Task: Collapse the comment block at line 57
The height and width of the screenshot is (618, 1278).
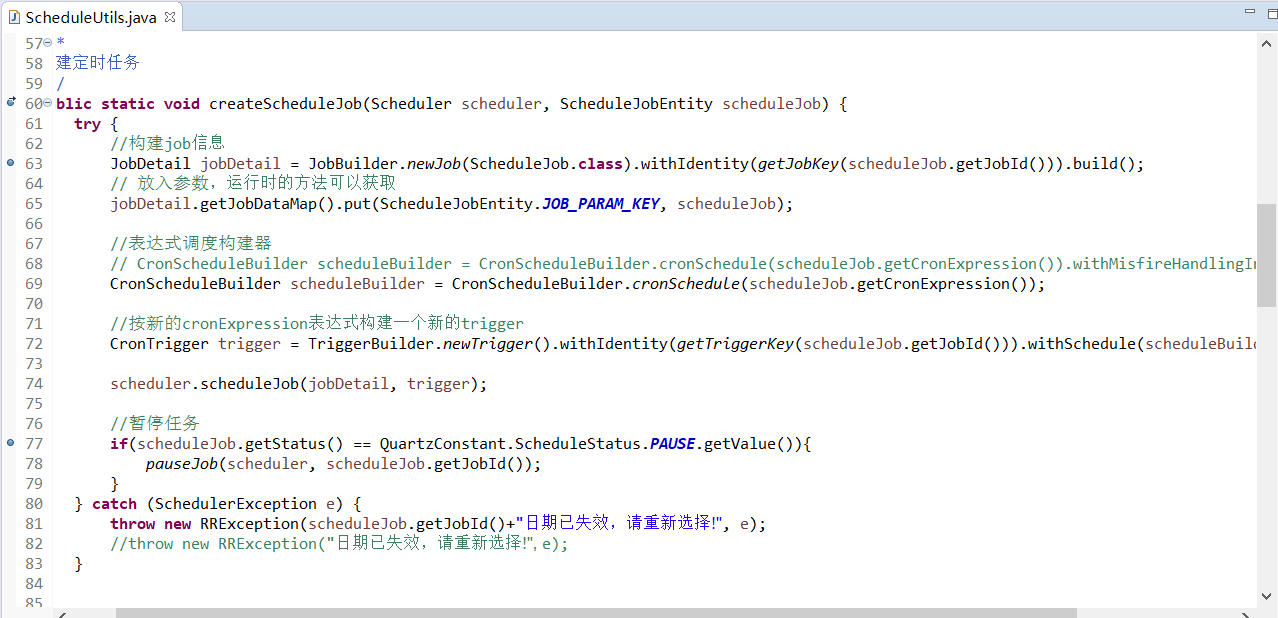Action: (x=47, y=43)
